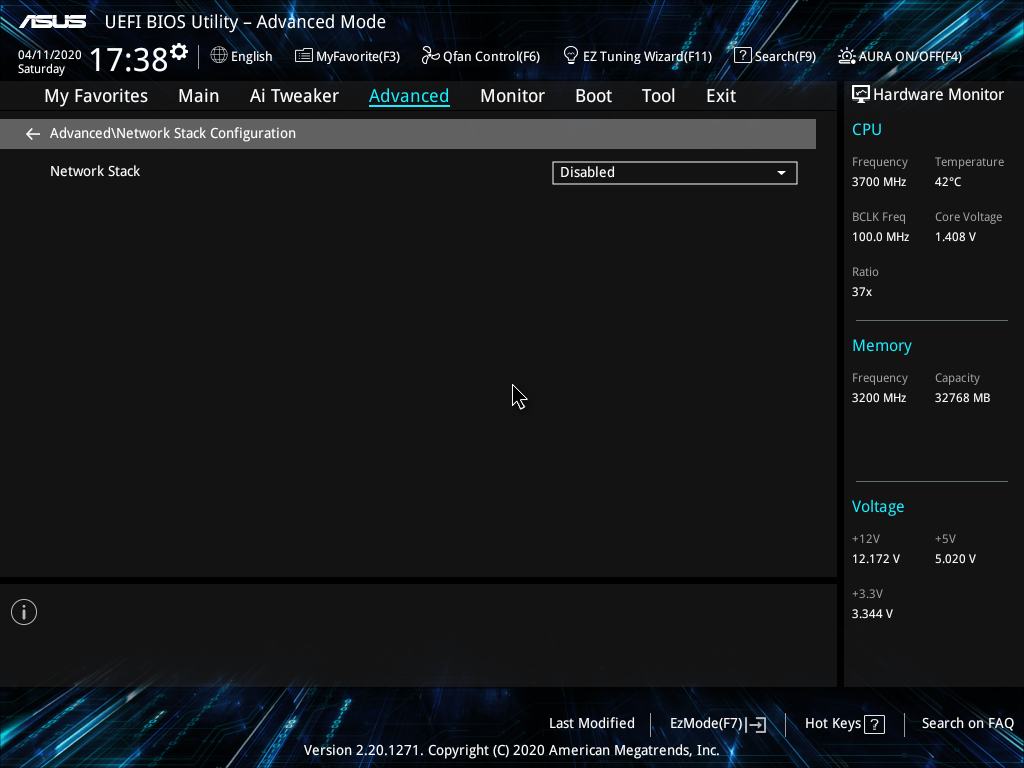
Task: Click the EzMode exit arrow icon
Action: click(756, 724)
